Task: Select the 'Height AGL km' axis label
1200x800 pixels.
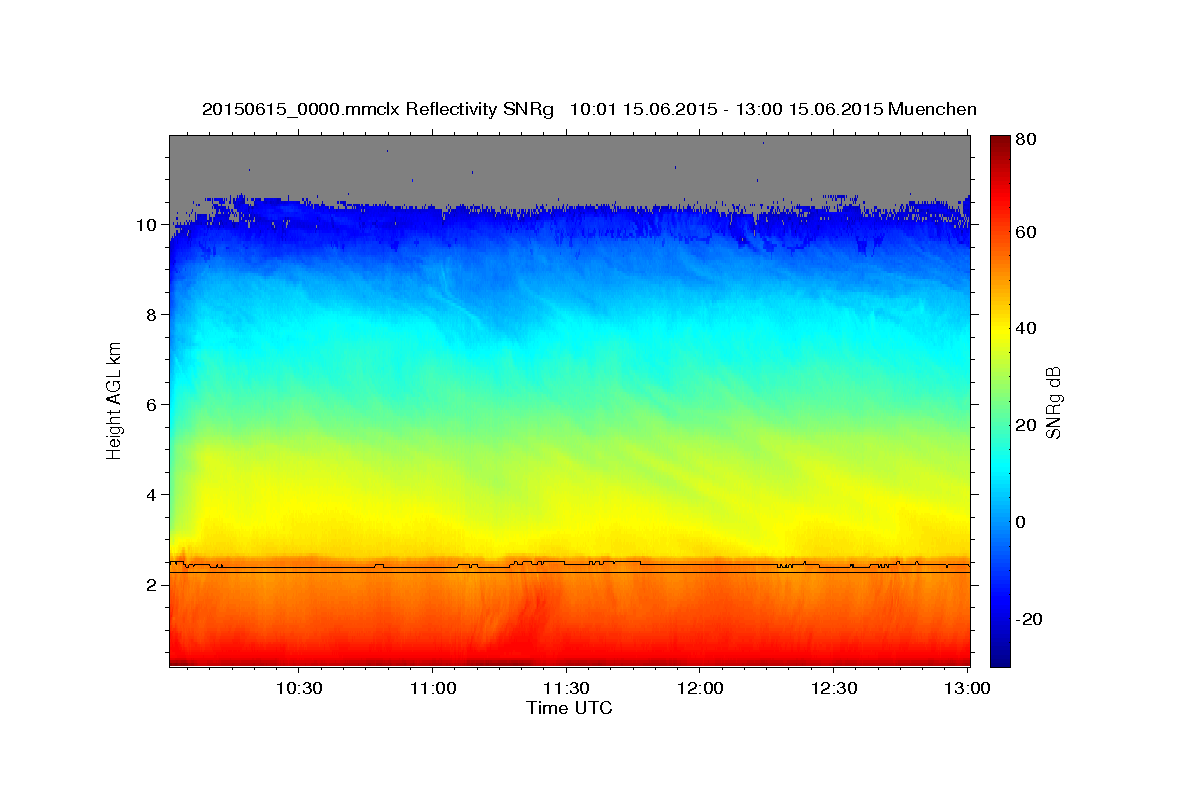Action: pos(114,400)
